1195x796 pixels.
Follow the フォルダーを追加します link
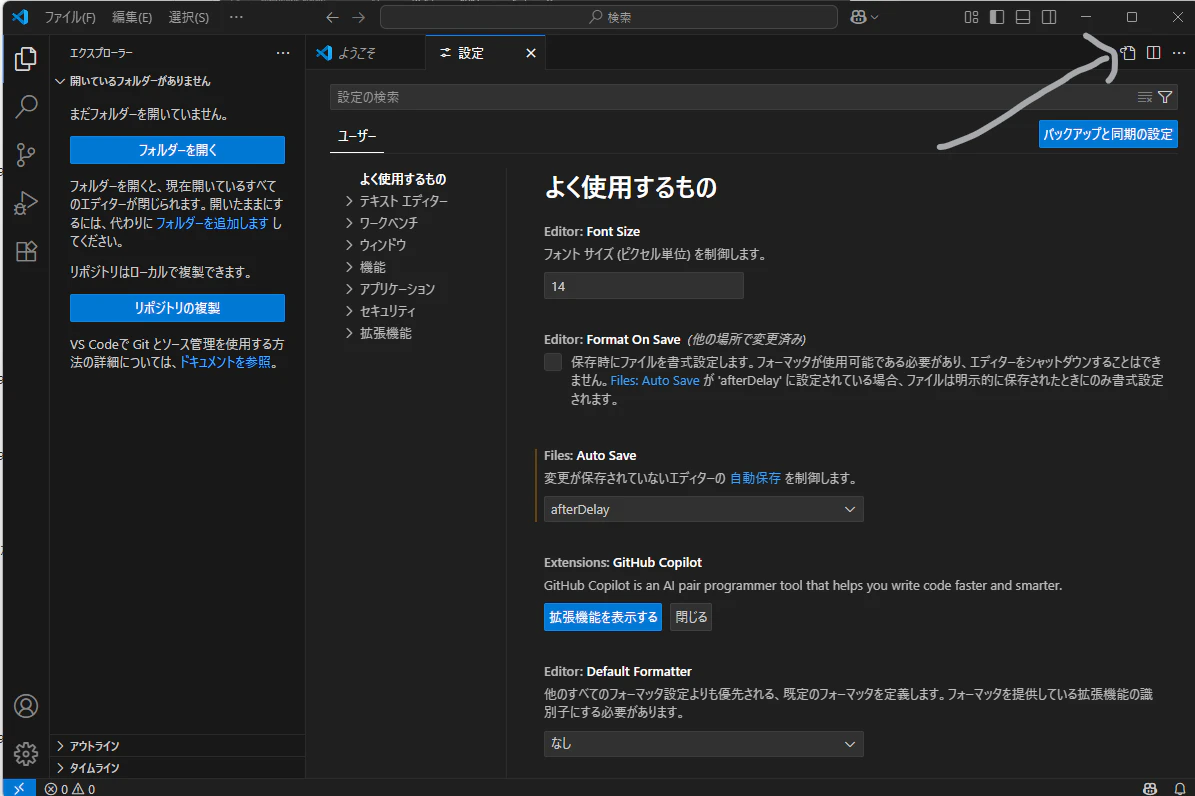tap(212, 223)
